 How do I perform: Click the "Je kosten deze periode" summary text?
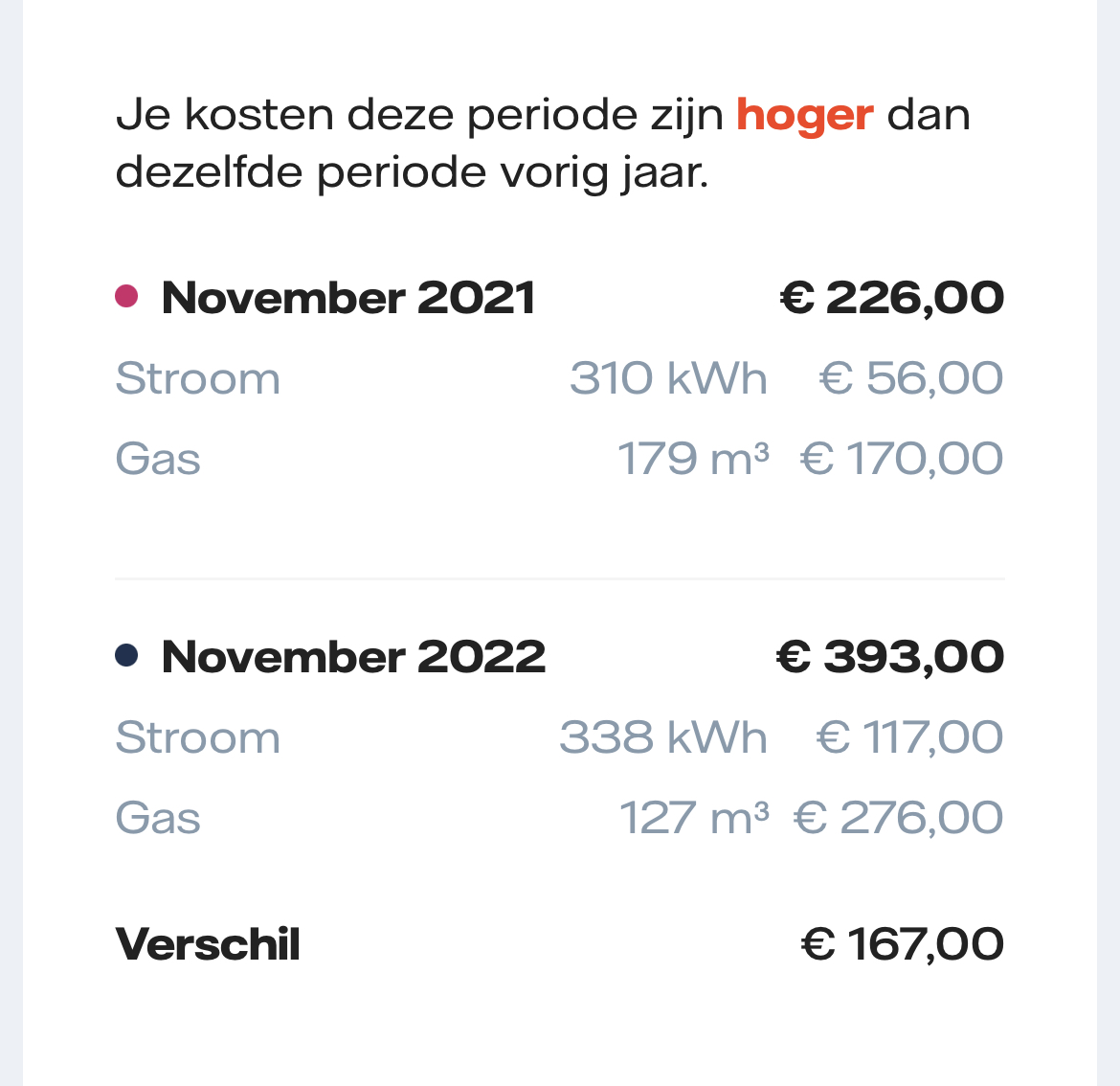421,116
